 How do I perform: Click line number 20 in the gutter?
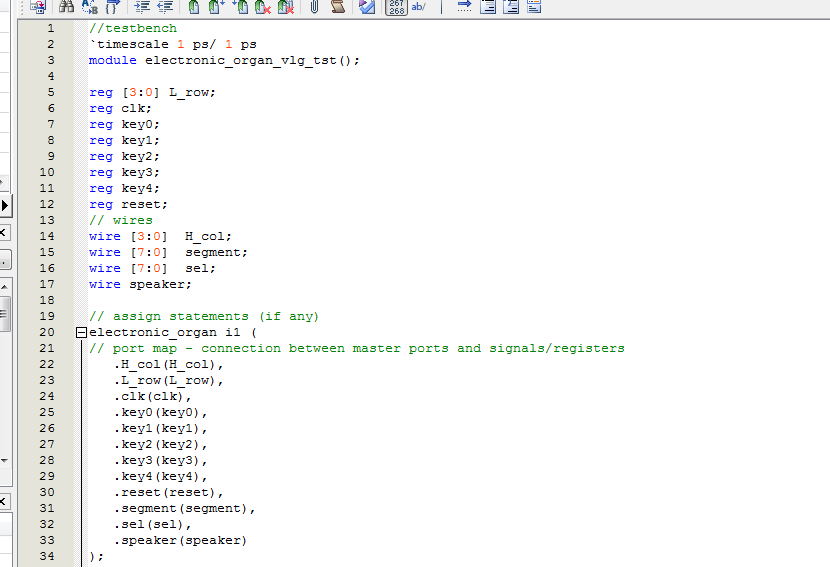click(47, 332)
